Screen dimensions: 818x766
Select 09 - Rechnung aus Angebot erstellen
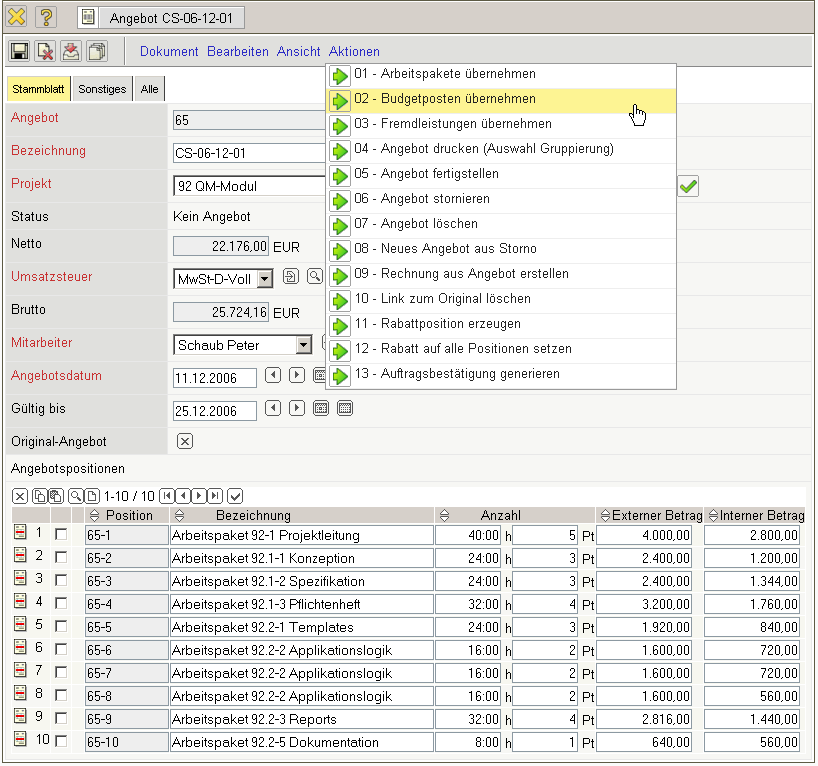pos(461,274)
